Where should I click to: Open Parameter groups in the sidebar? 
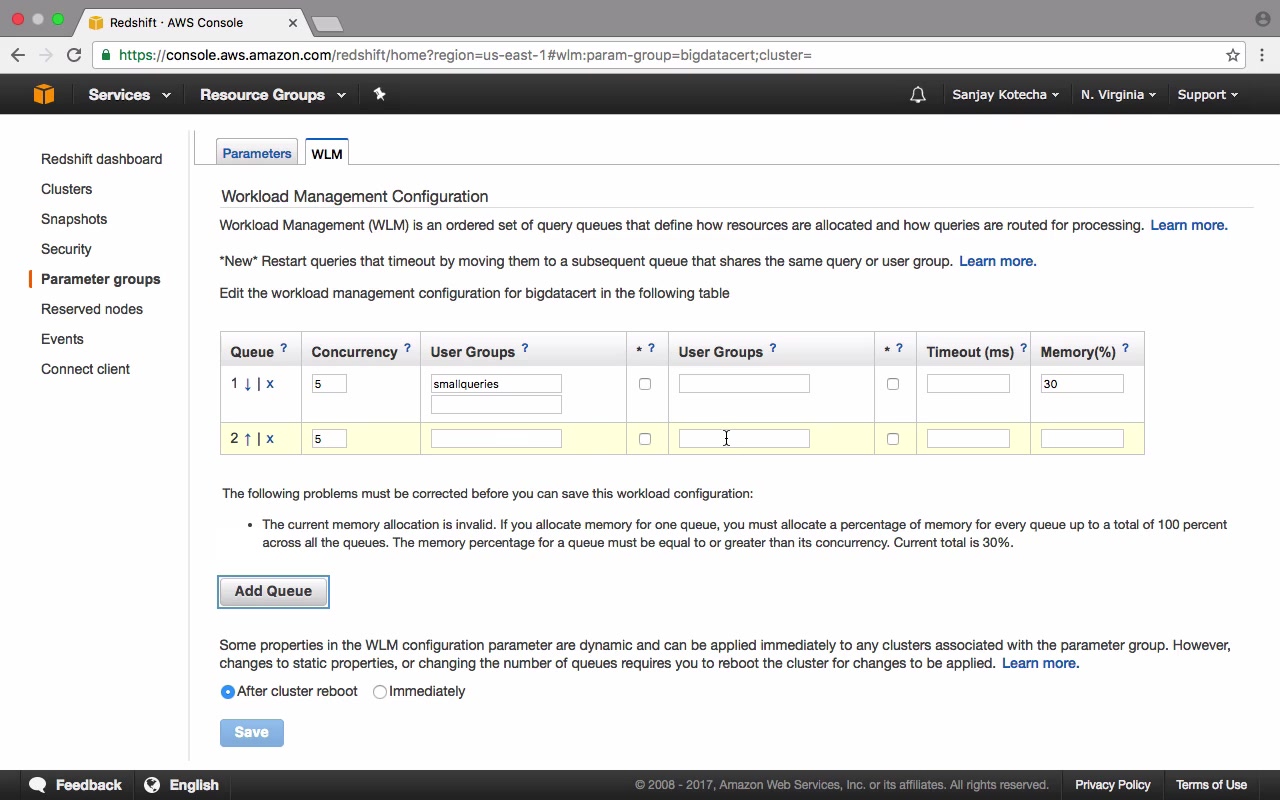tap(101, 279)
